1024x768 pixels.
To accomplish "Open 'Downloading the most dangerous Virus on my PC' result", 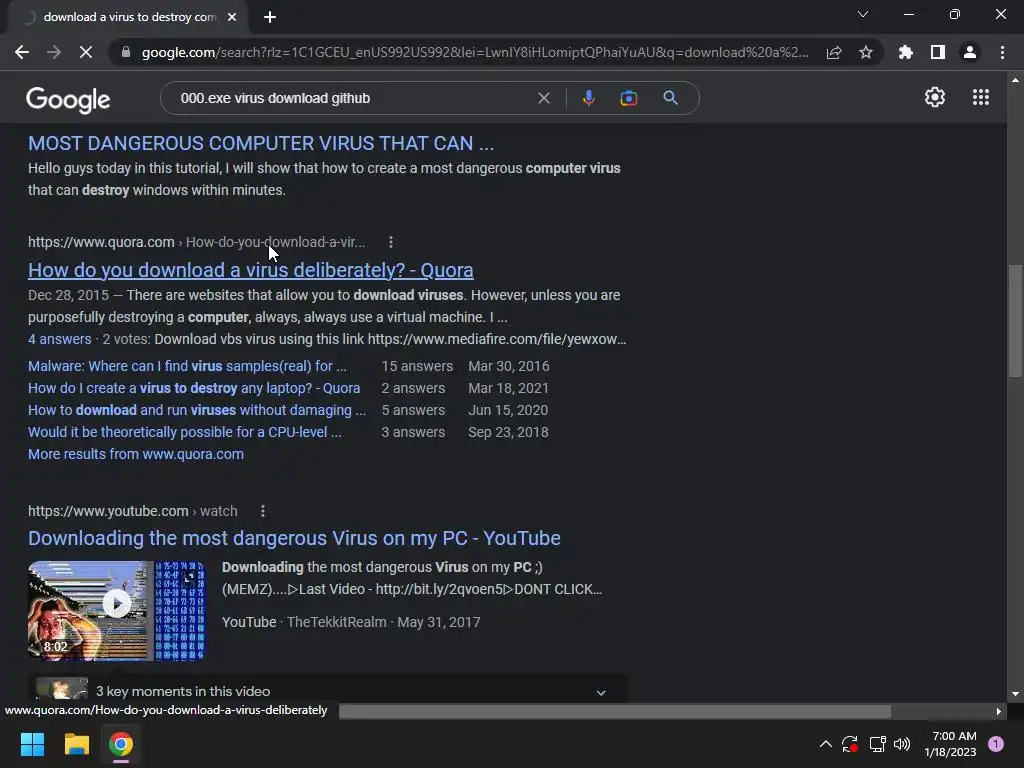I will [294, 538].
